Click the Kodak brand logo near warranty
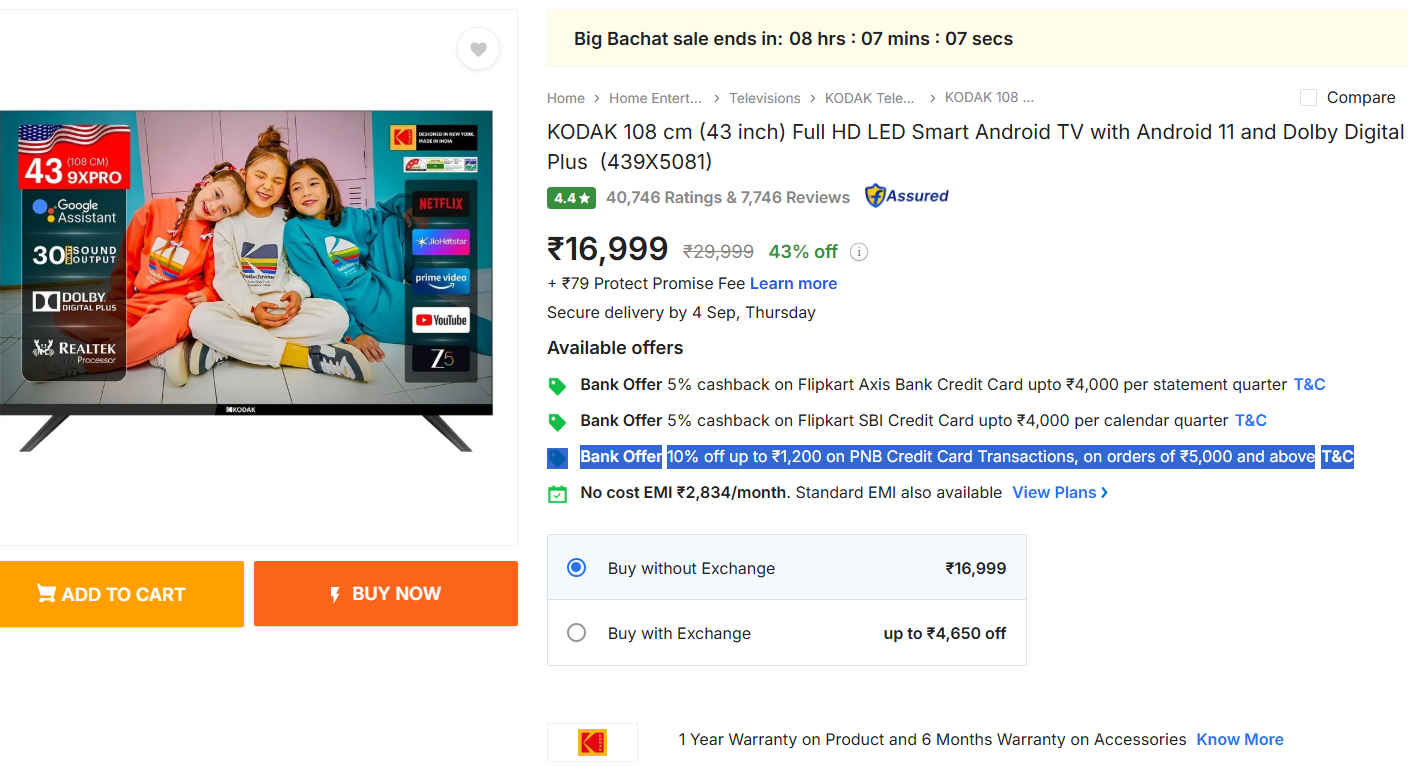The width and height of the screenshot is (1408, 779). pyautogui.click(x=592, y=742)
